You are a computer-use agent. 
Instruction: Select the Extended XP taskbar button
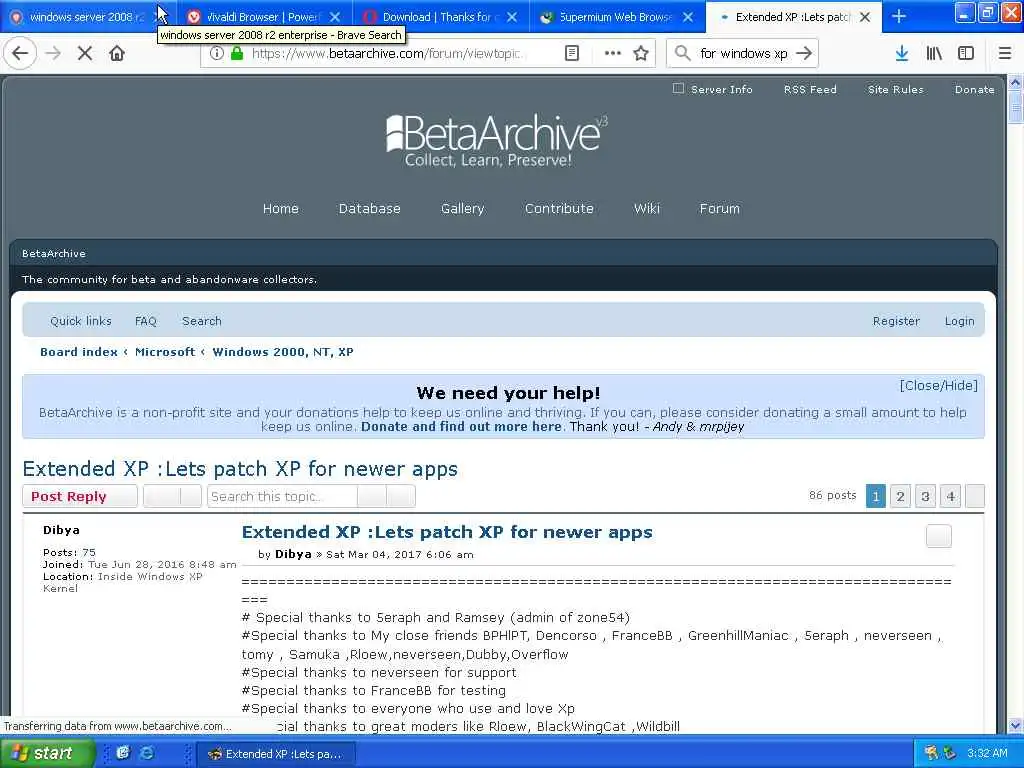point(275,754)
